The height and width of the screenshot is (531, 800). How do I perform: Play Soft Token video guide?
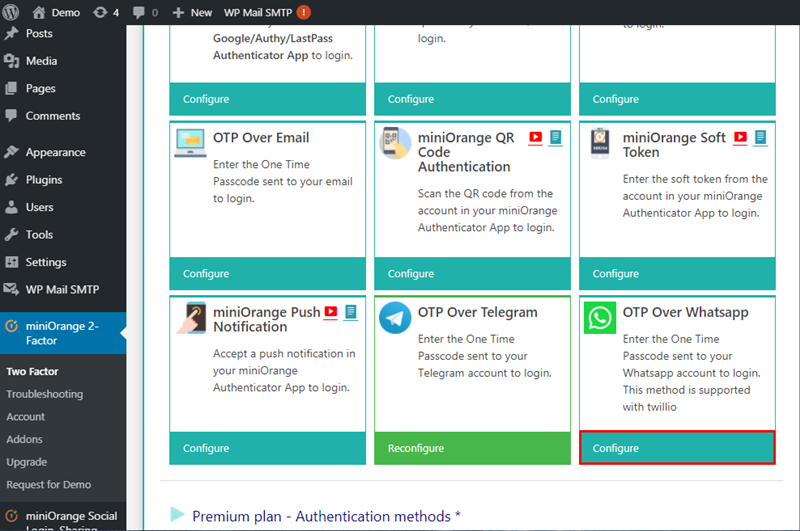tap(740, 138)
